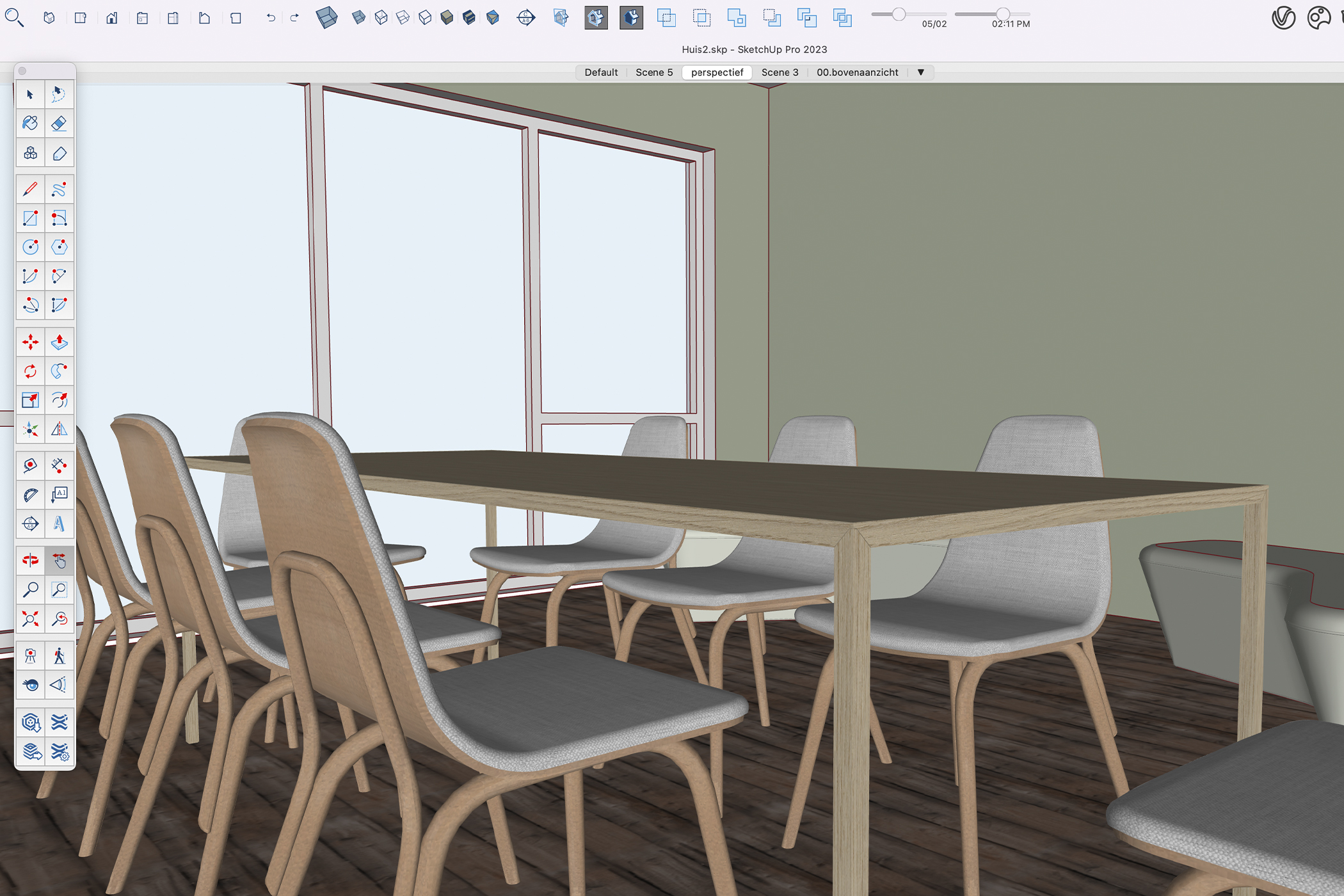Click the Undo arrow in the toolbar
Screen dimensions: 1344x896
tap(270, 19)
